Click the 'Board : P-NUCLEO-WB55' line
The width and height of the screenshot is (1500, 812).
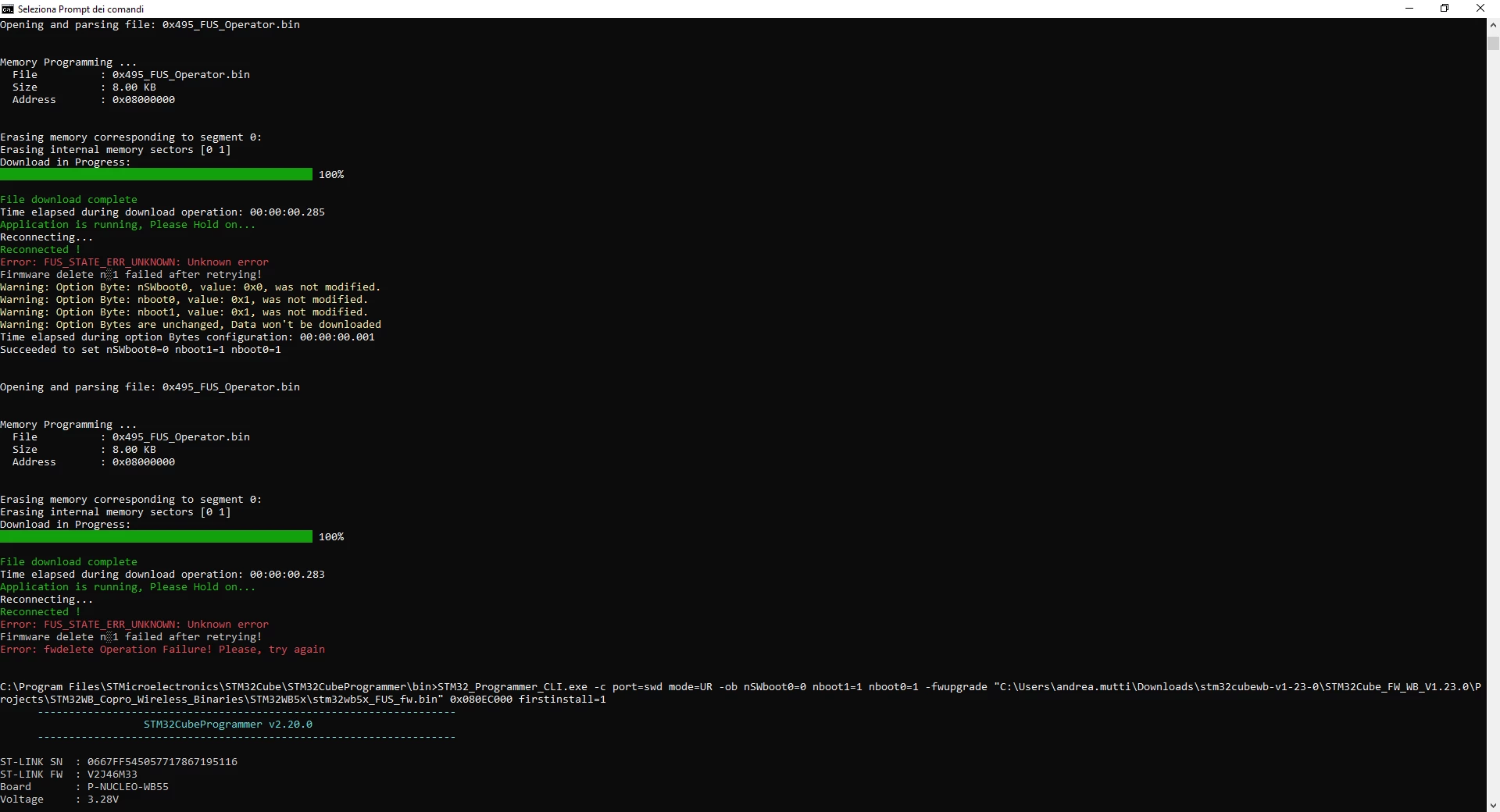pyautogui.click(x=84, y=787)
